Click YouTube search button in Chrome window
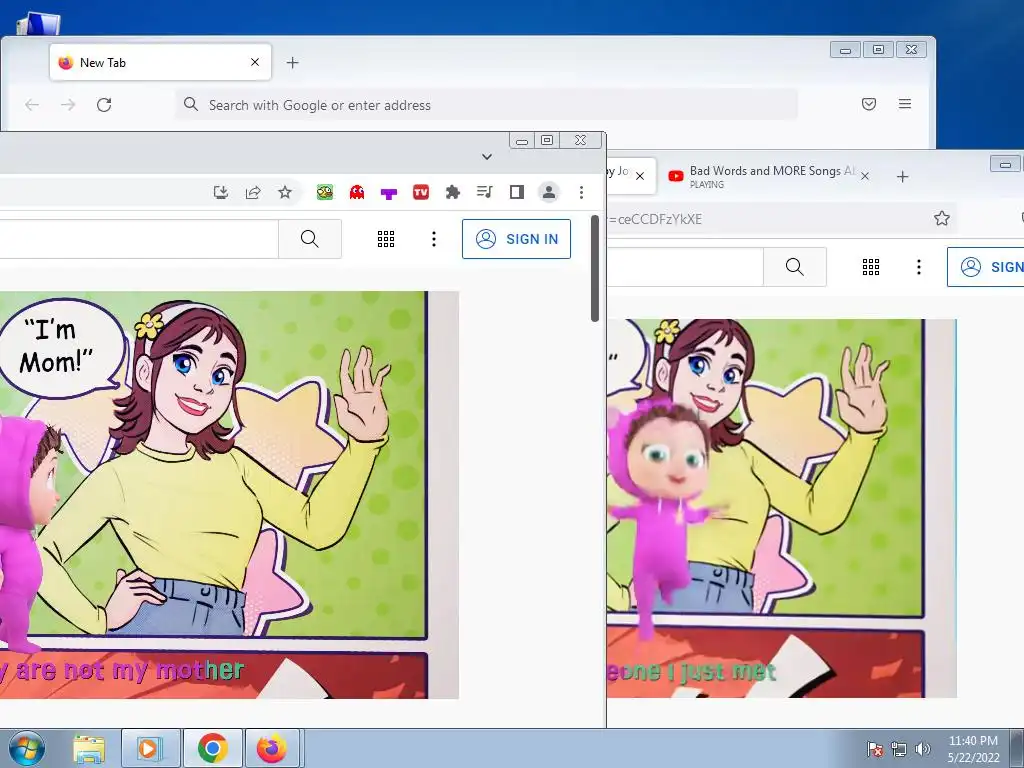The width and height of the screenshot is (1024, 768). tap(310, 239)
